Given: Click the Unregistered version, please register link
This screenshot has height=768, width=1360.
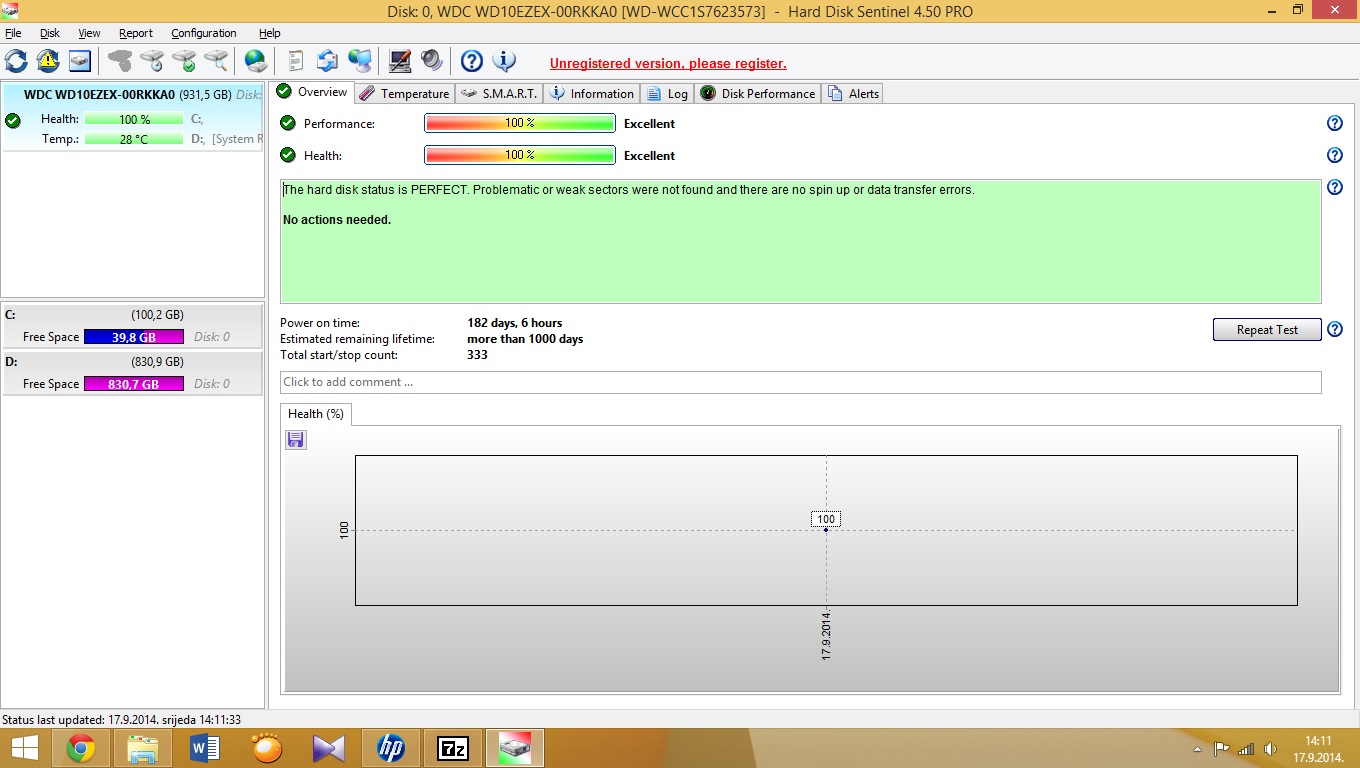Looking at the screenshot, I should pyautogui.click(x=668, y=63).
